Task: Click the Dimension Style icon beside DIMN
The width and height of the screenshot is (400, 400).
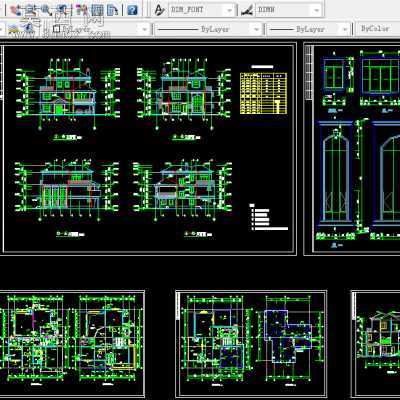Action: (246, 10)
